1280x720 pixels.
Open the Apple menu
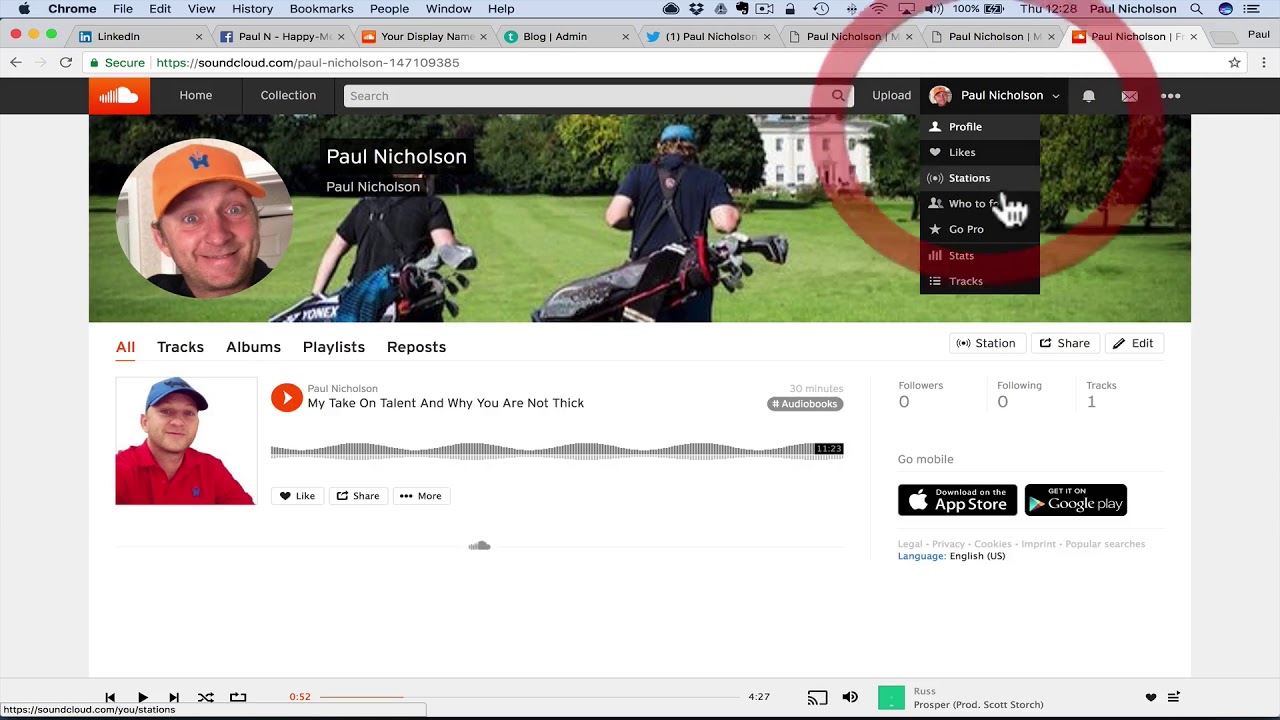click(x=24, y=9)
